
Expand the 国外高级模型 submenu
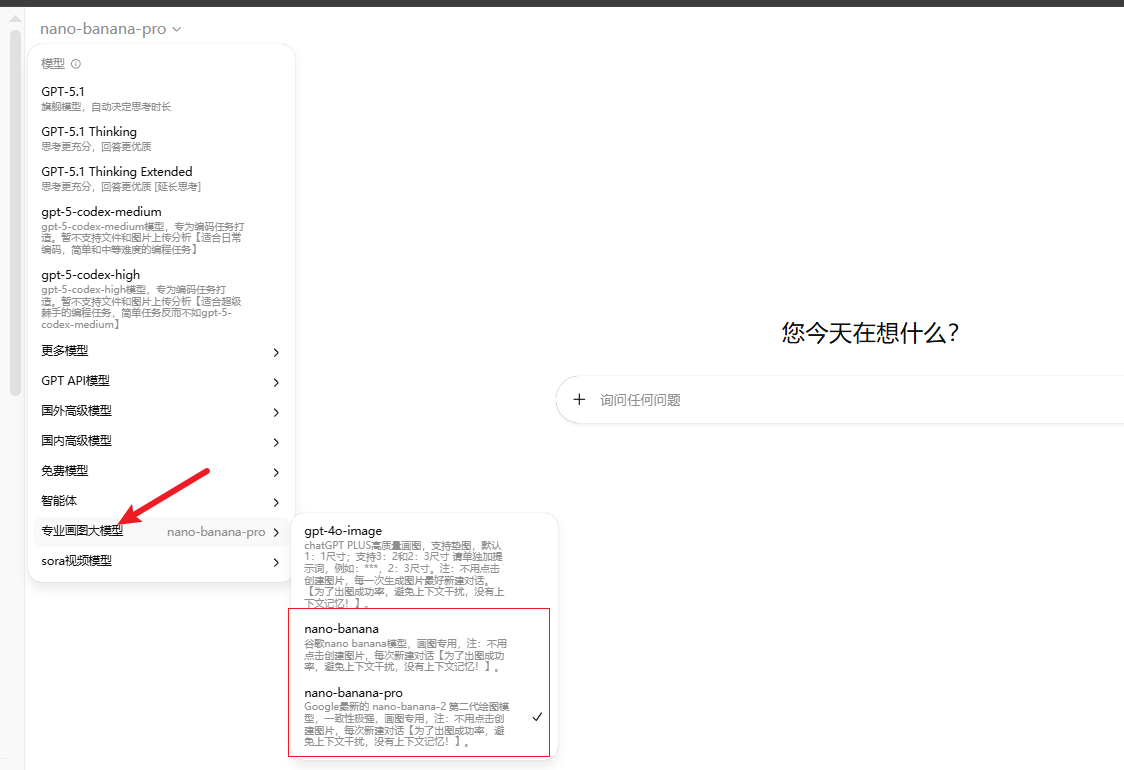[161, 412]
